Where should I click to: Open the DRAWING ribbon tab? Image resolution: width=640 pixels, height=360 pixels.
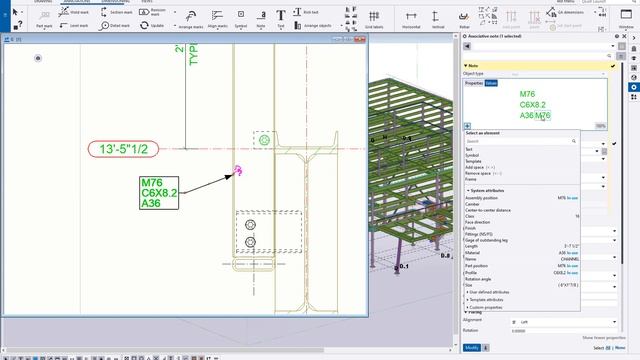(x=43, y=2)
